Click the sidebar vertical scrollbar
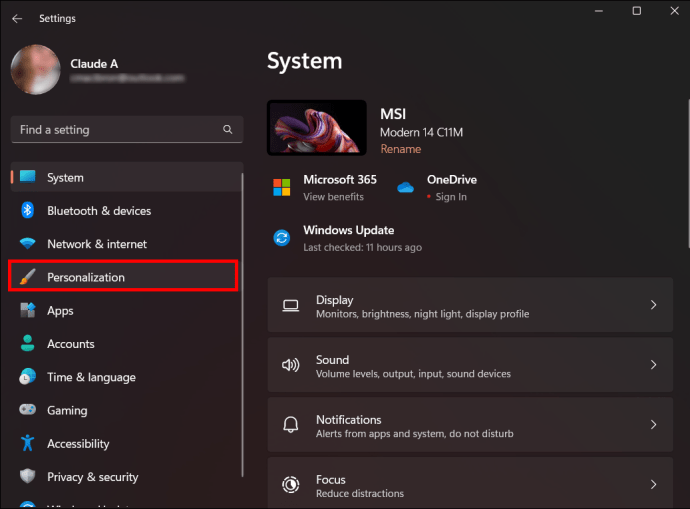The height and width of the screenshot is (509, 690). coord(242,325)
